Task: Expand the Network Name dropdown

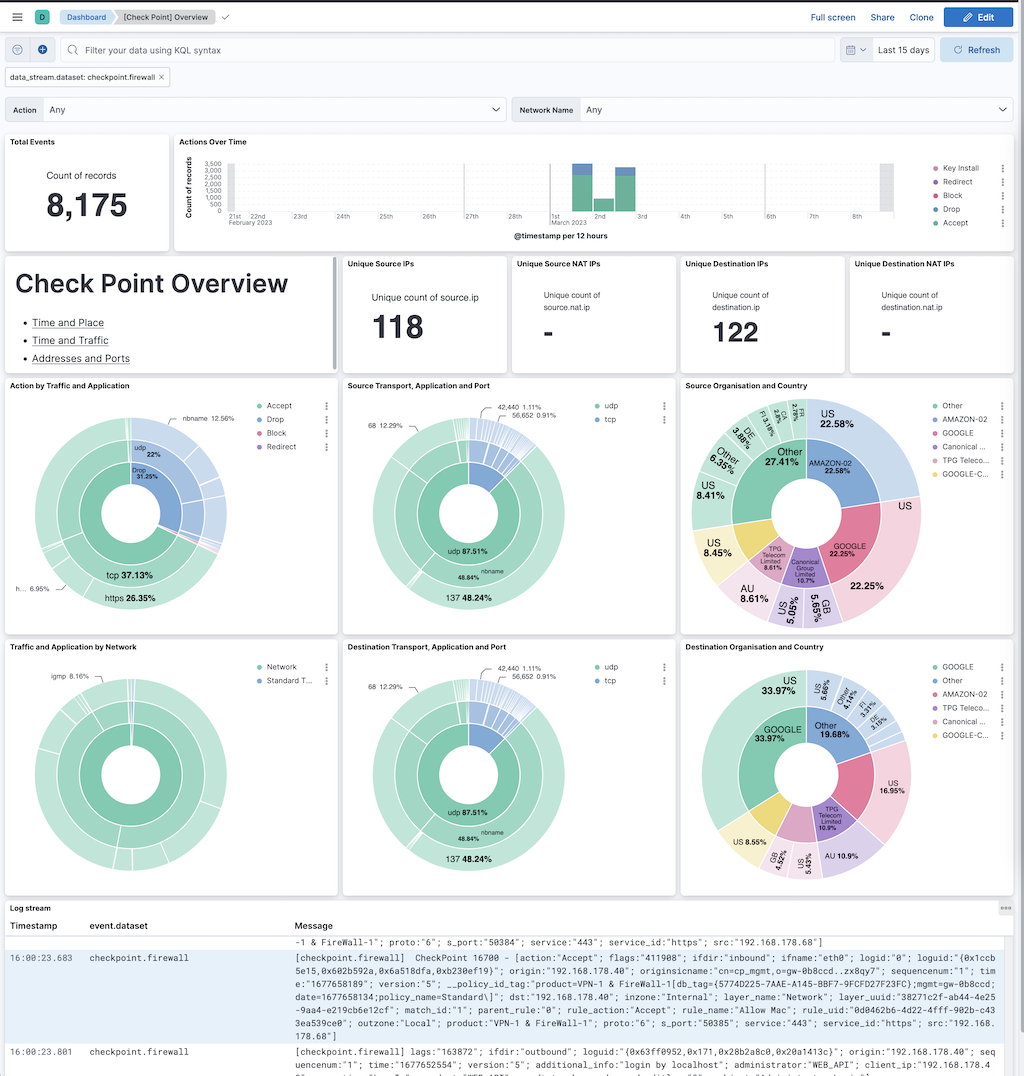Action: tap(762, 110)
